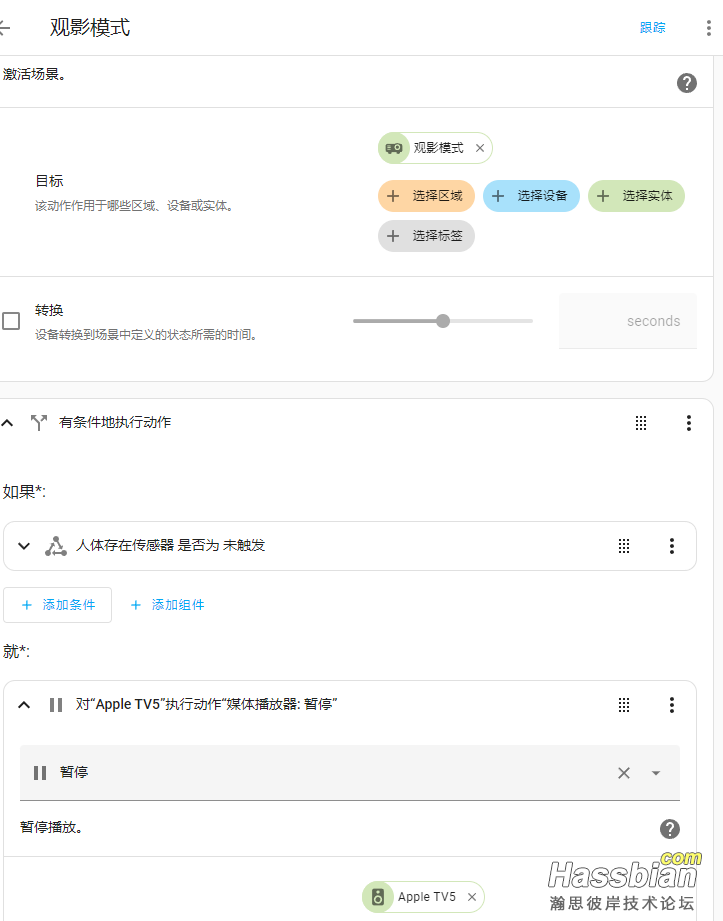Open the 跟踪 trace link

(652, 28)
